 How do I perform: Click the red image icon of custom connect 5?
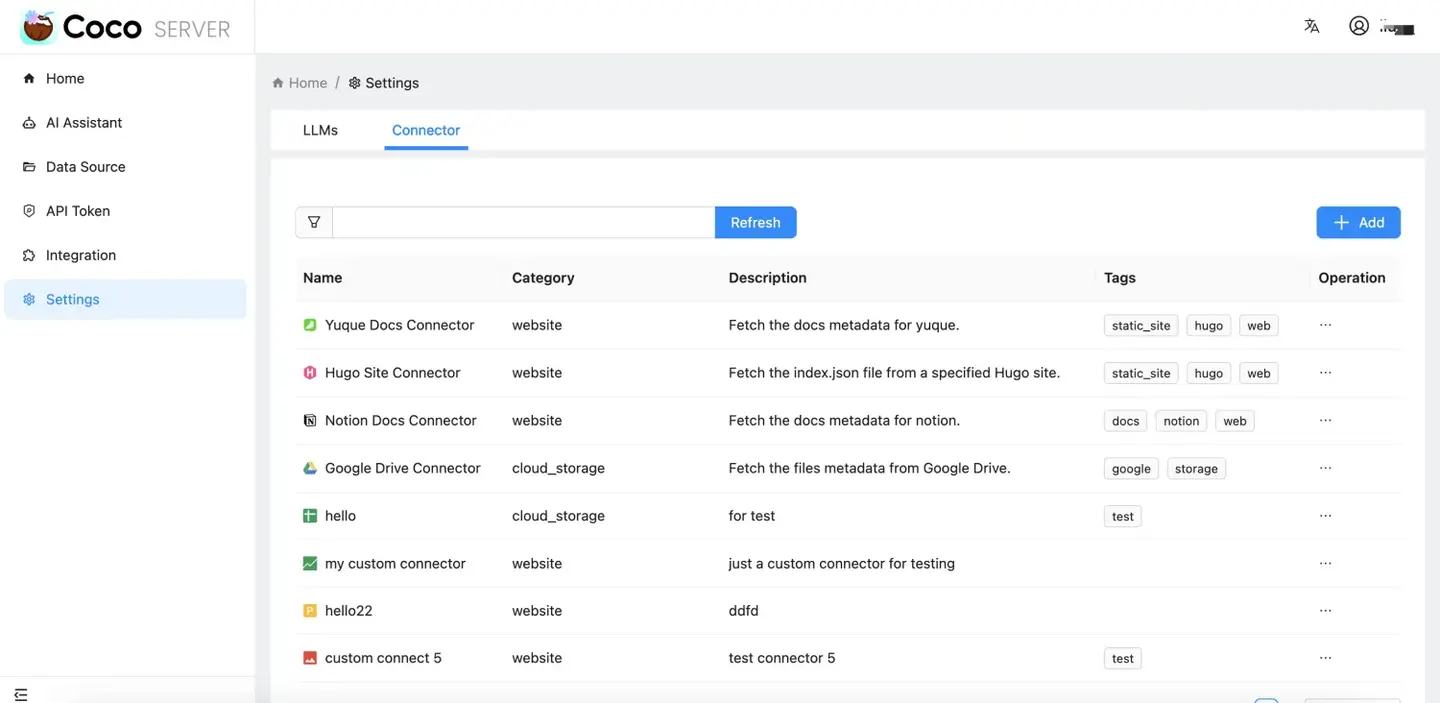tap(310, 658)
